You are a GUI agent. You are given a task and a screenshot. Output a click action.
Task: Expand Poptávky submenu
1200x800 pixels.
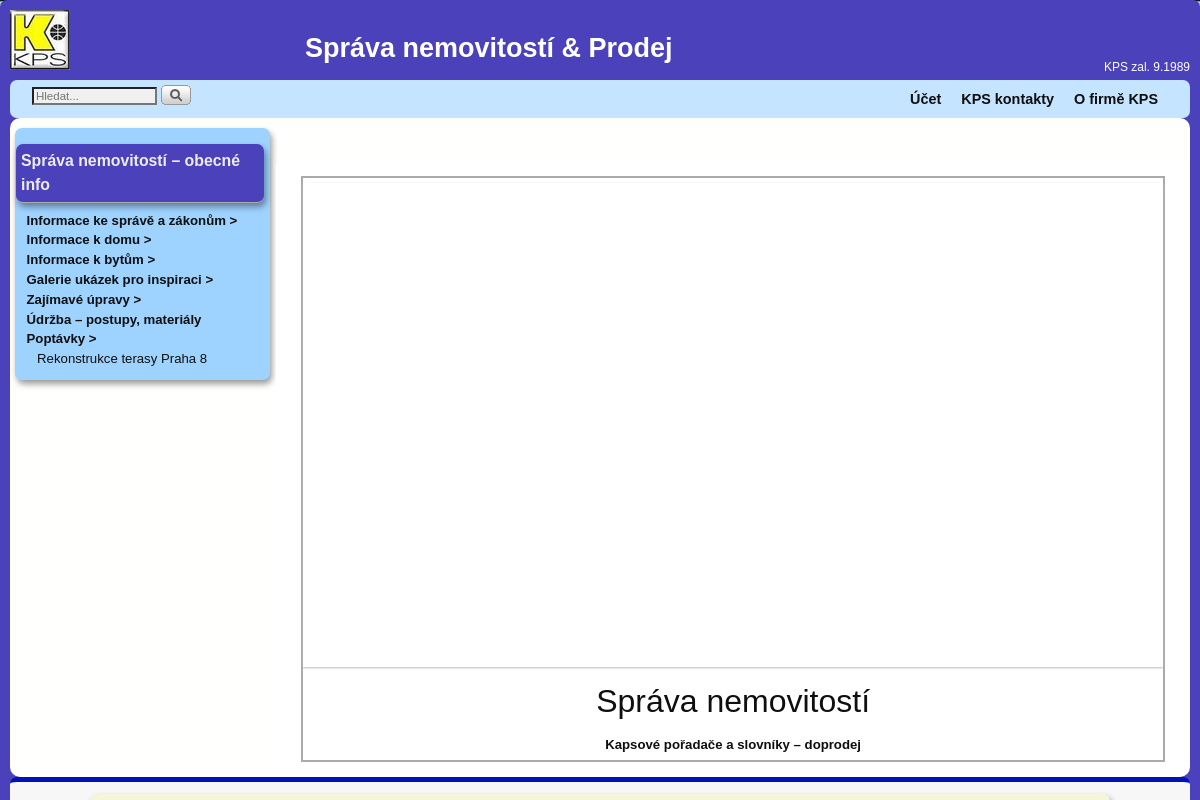click(61, 339)
